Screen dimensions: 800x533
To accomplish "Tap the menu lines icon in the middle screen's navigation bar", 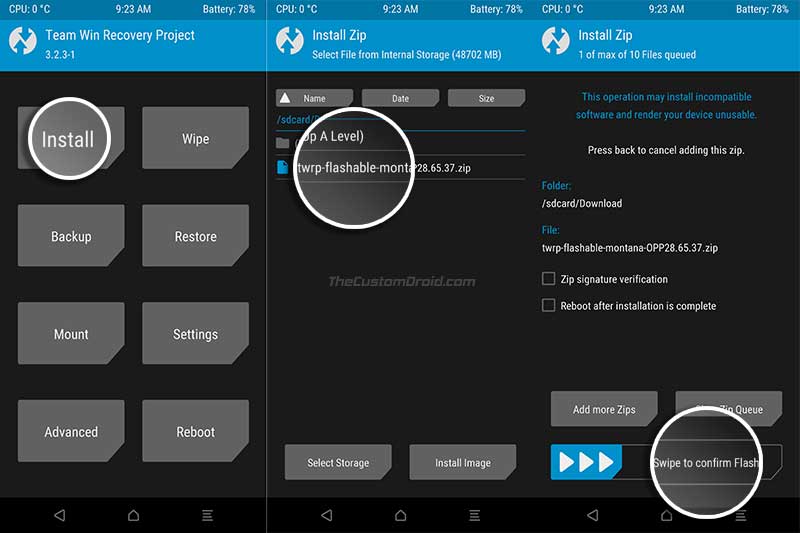I will [474, 515].
